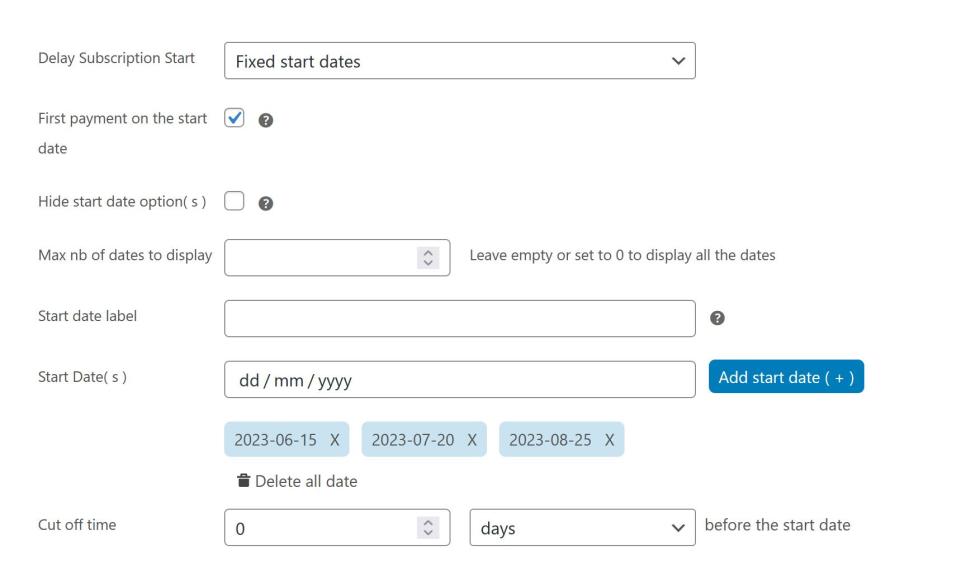Enable Hide start date option(s) checkbox

tap(234, 201)
